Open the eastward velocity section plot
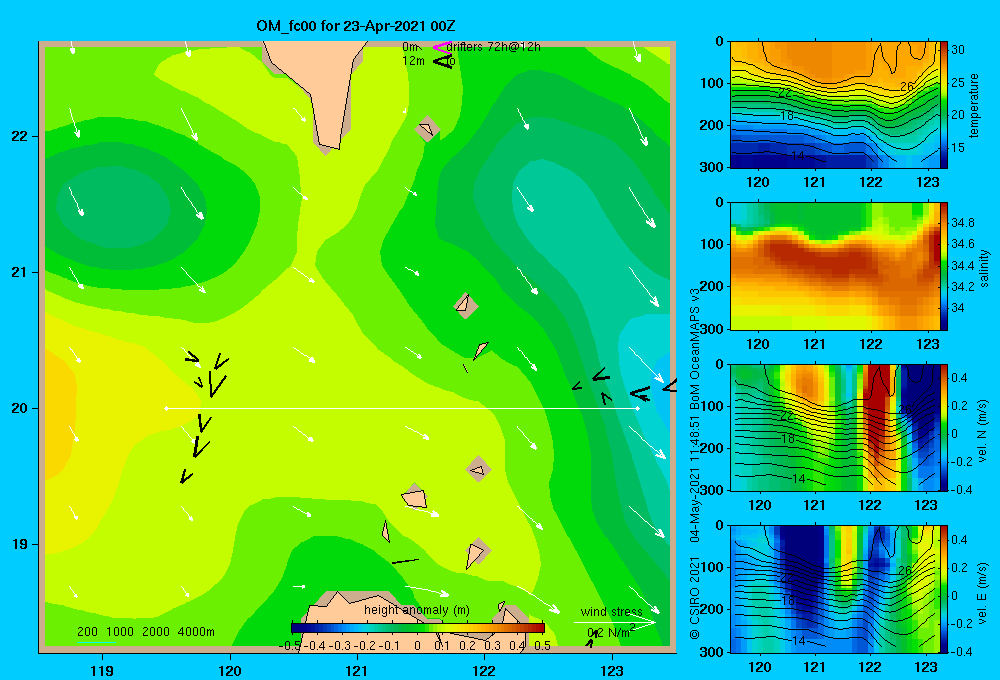 pos(835,589)
